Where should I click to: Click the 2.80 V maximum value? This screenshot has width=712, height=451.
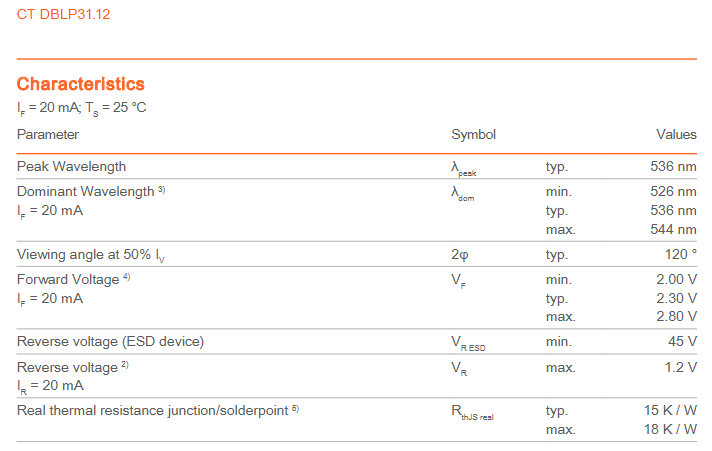(x=676, y=317)
